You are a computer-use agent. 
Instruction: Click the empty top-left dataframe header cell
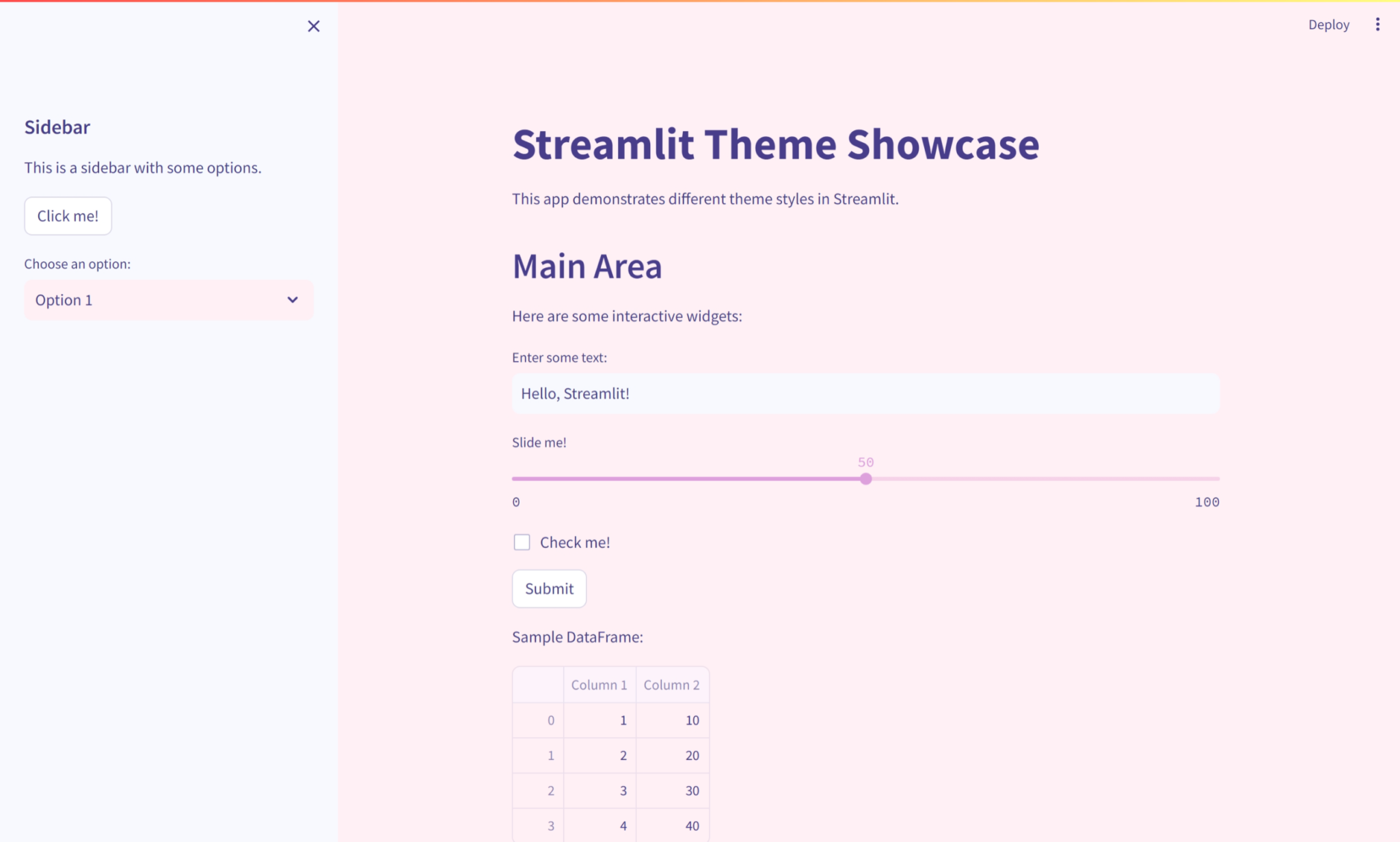point(538,685)
